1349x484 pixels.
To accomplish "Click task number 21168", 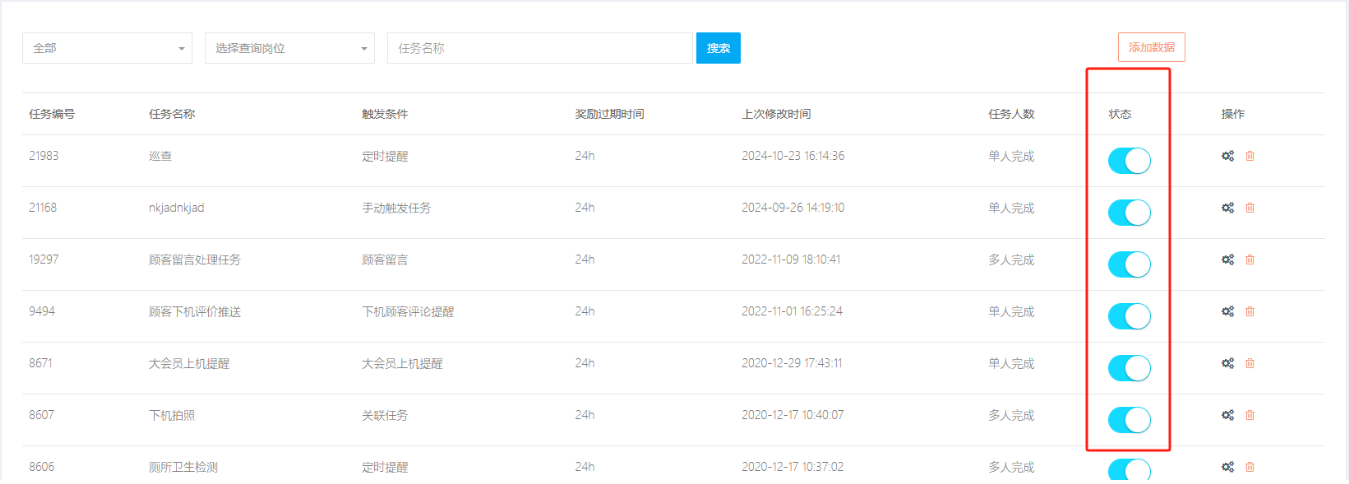I will pyautogui.click(x=43, y=208).
